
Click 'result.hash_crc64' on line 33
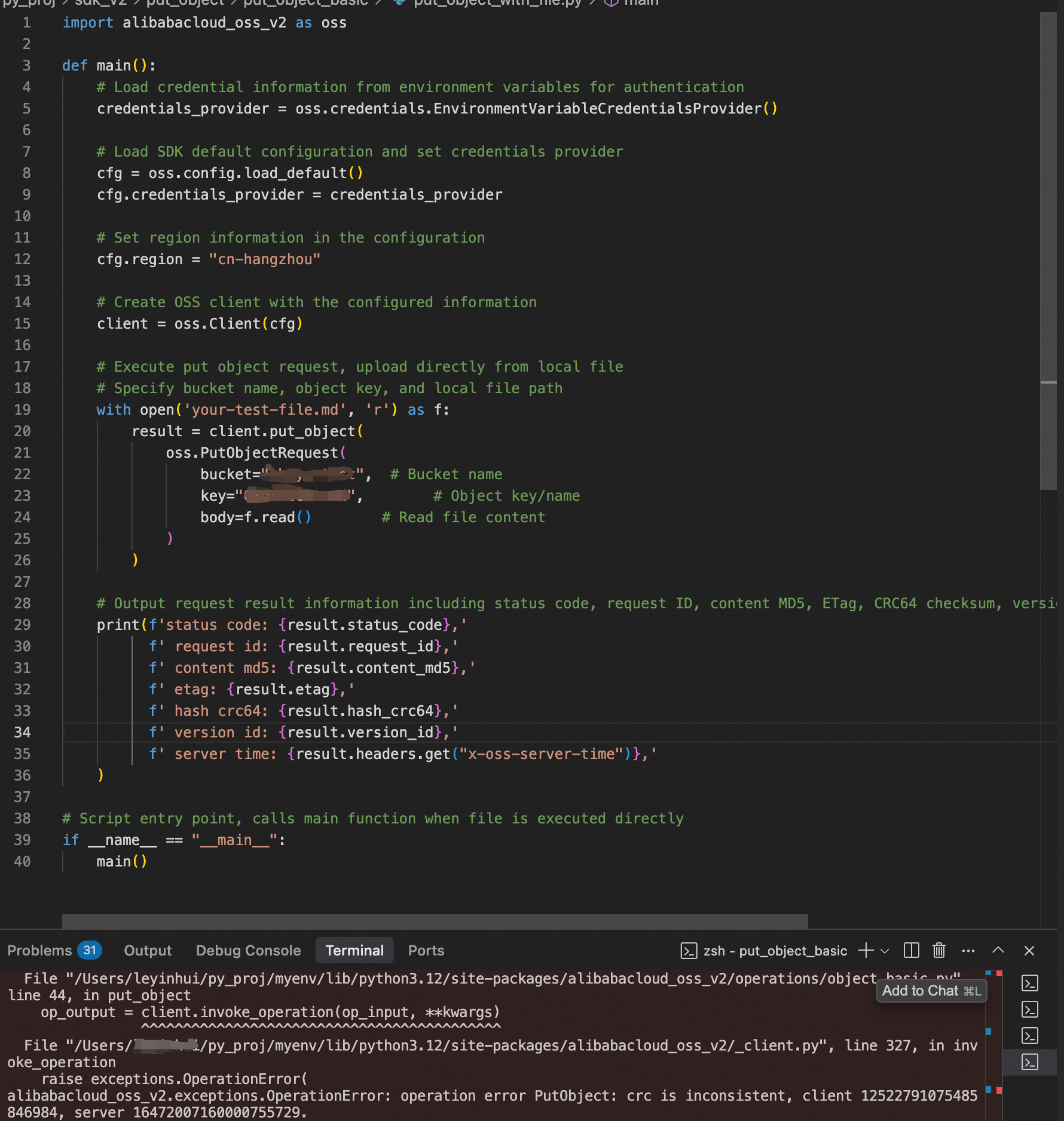360,711
